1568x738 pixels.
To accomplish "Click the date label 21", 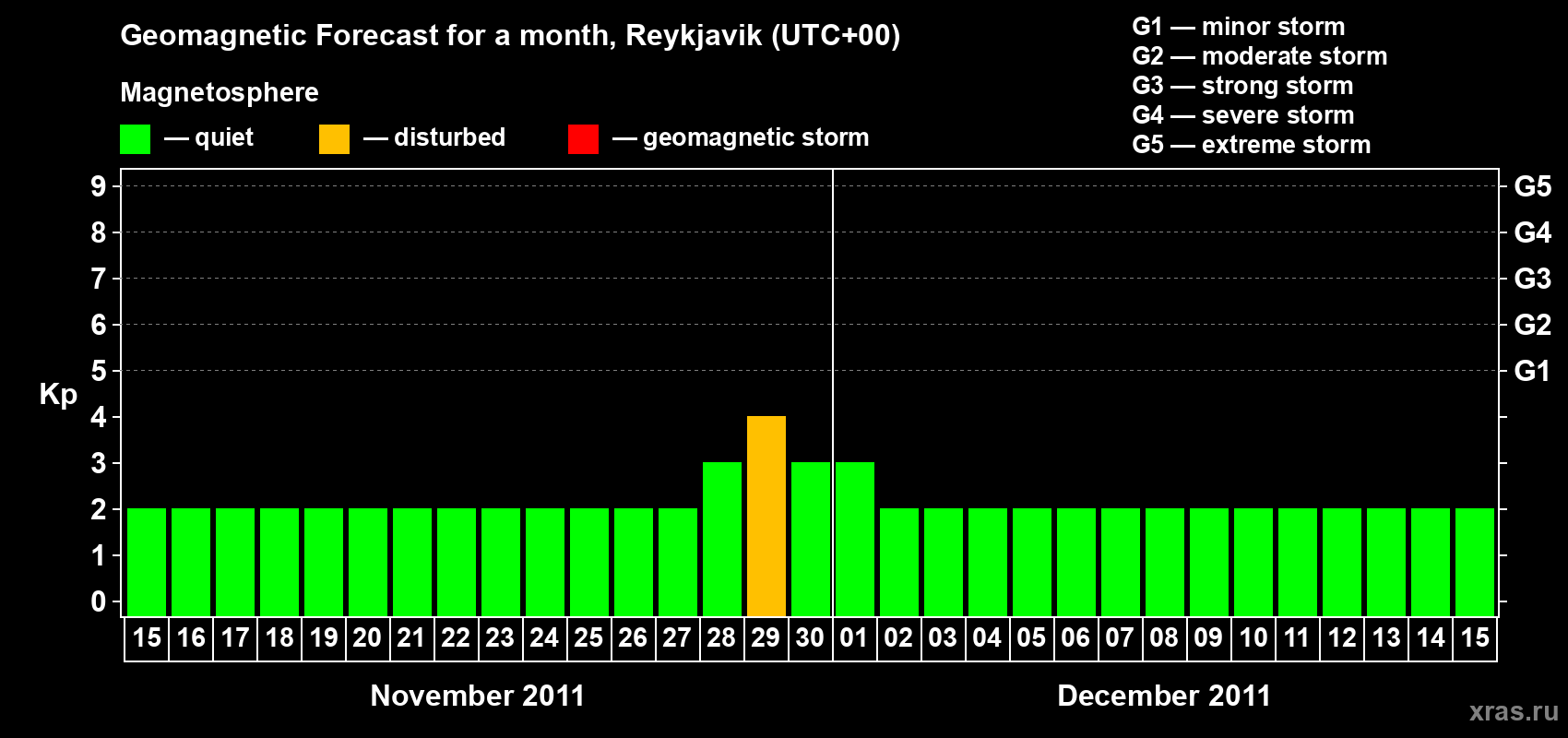I will coord(411,637).
